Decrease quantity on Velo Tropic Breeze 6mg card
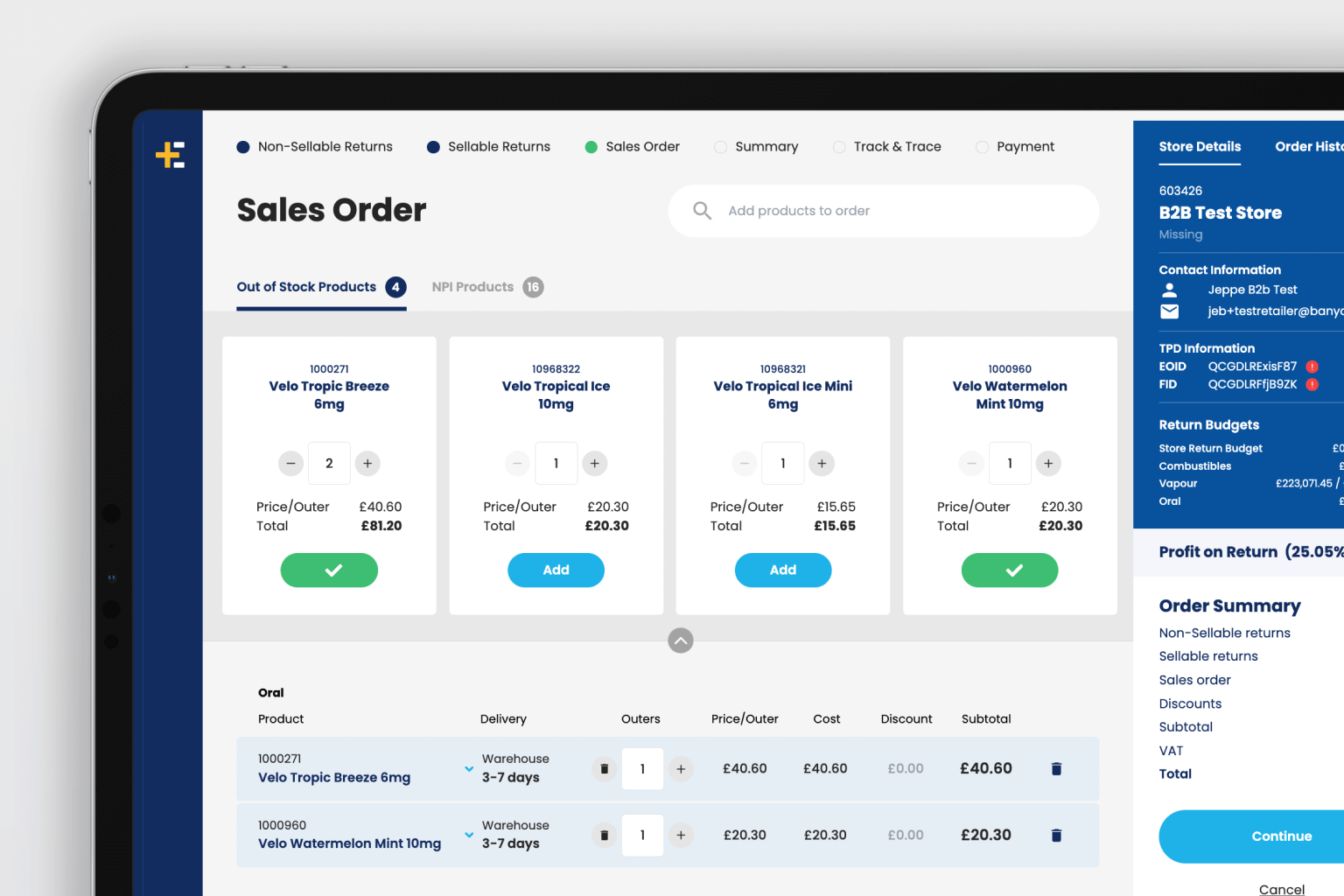 click(290, 463)
